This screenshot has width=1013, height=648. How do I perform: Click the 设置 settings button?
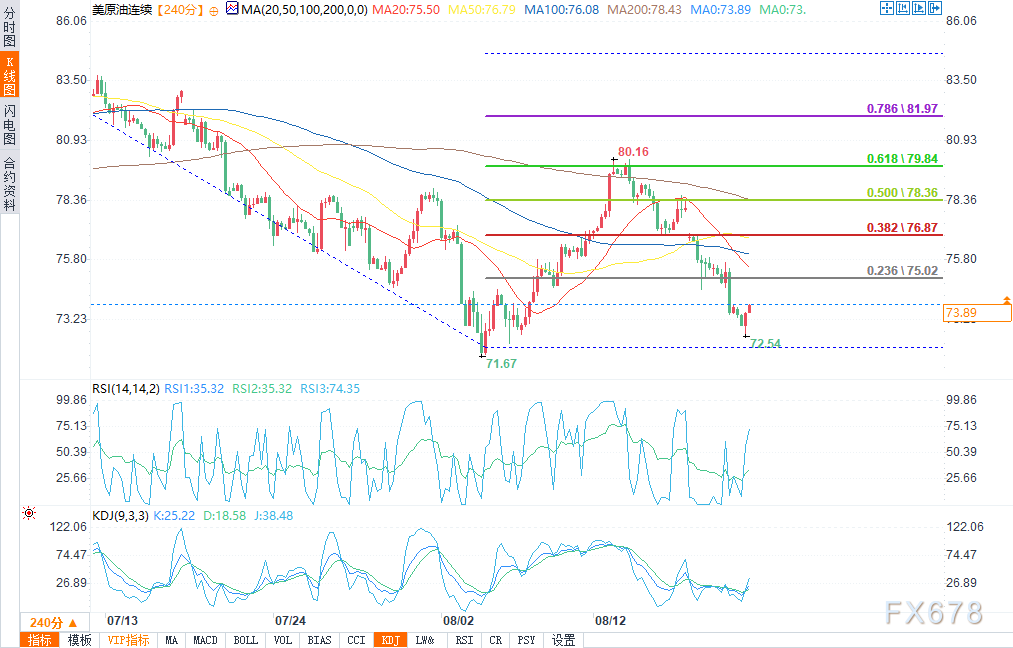tap(564, 640)
